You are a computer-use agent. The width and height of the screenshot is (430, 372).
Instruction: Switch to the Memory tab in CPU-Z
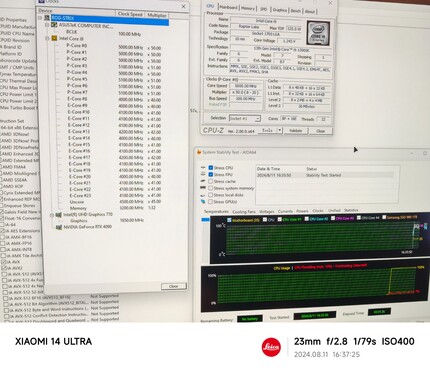coord(248,8)
